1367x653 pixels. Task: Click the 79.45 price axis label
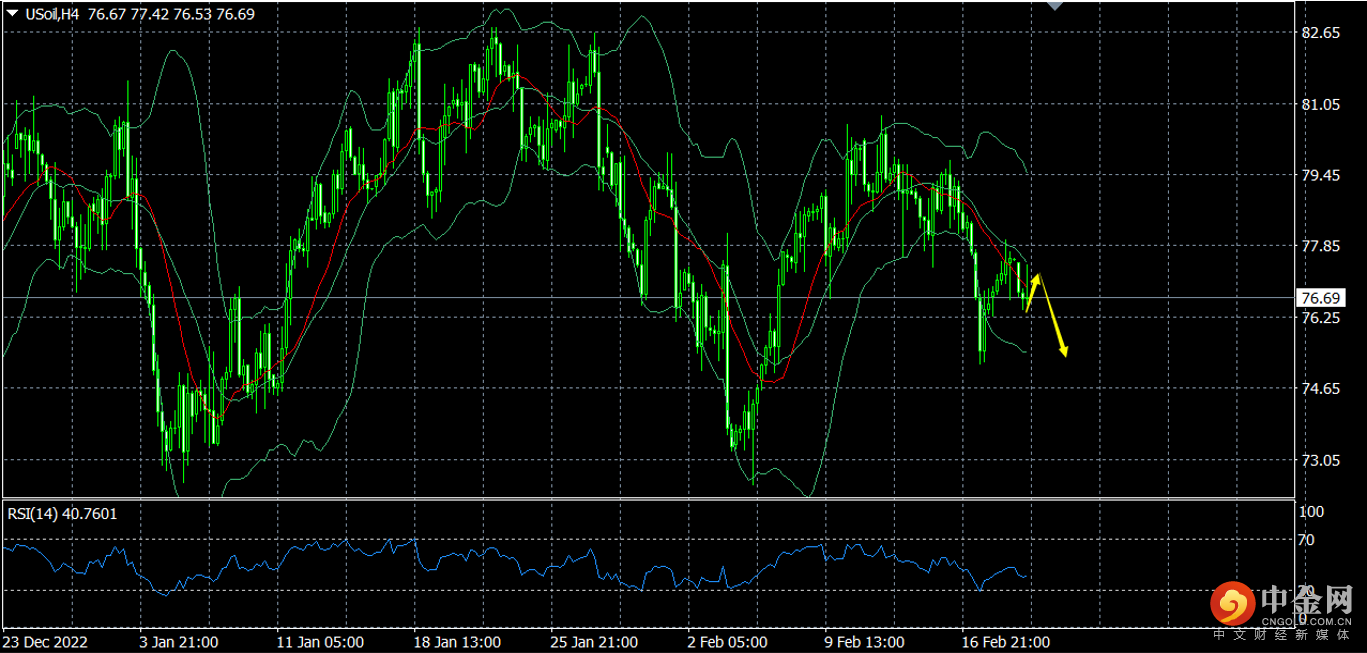1320,175
